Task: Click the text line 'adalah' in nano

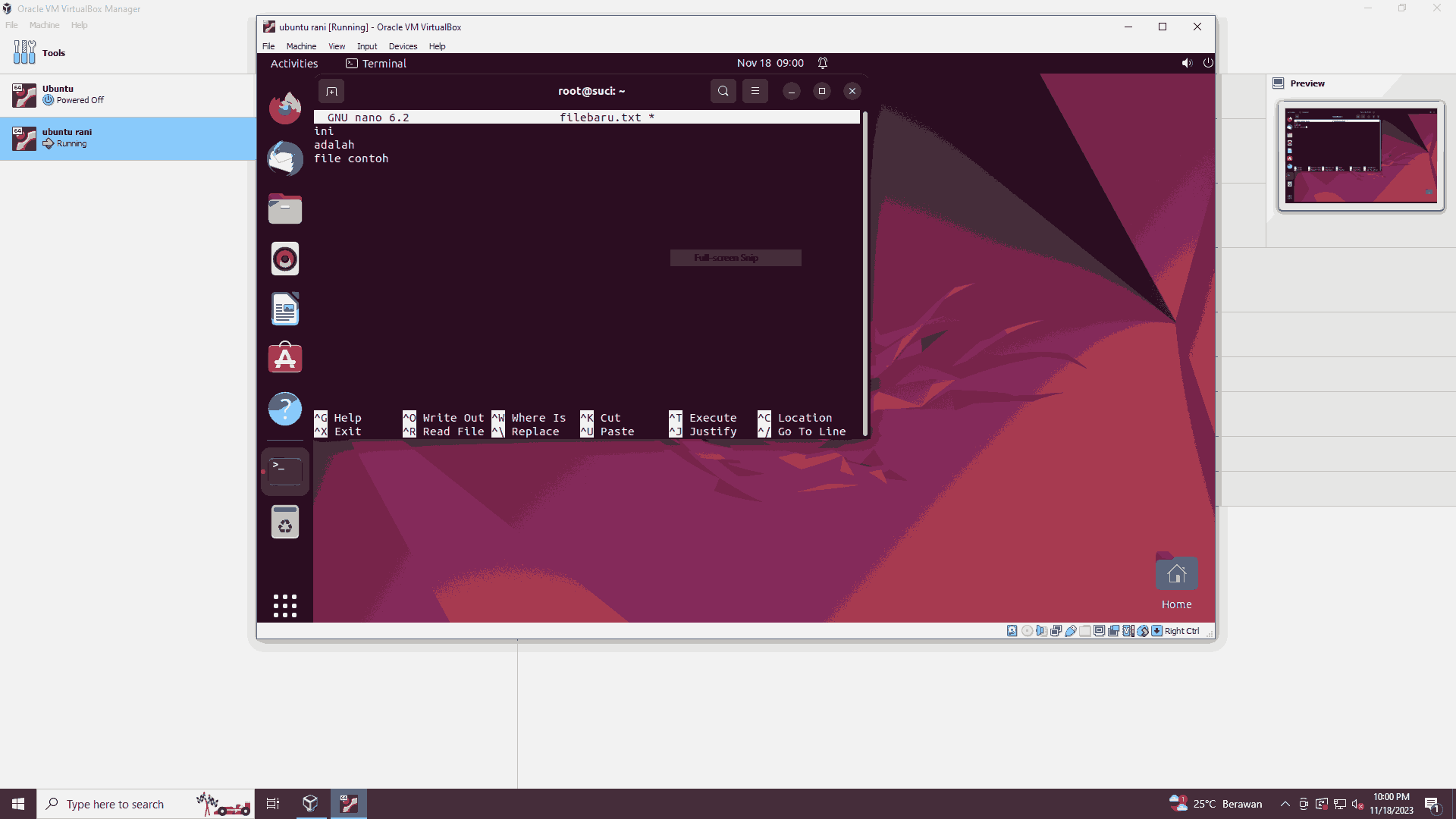Action: [334, 145]
